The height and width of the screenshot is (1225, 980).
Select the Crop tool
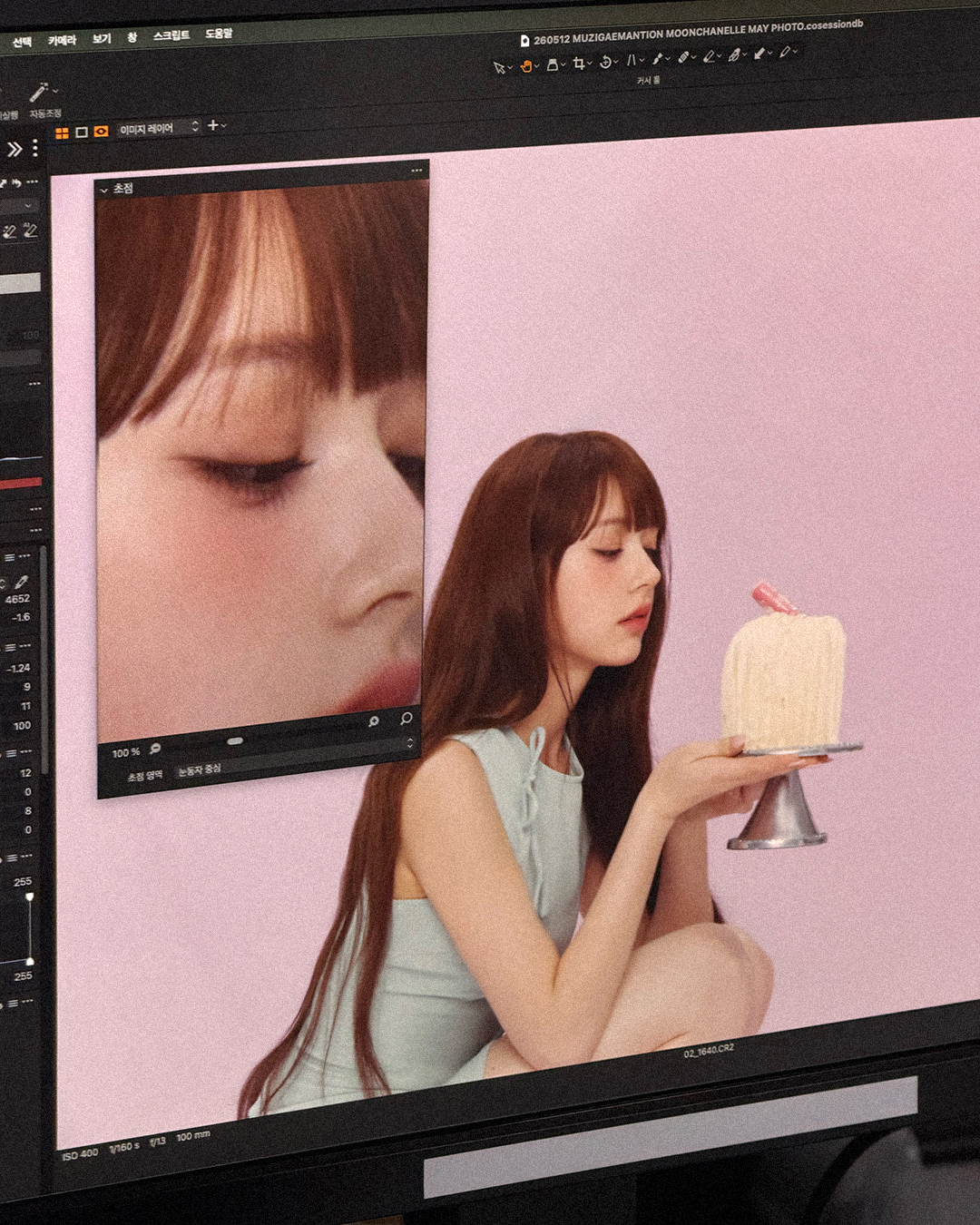(x=578, y=64)
